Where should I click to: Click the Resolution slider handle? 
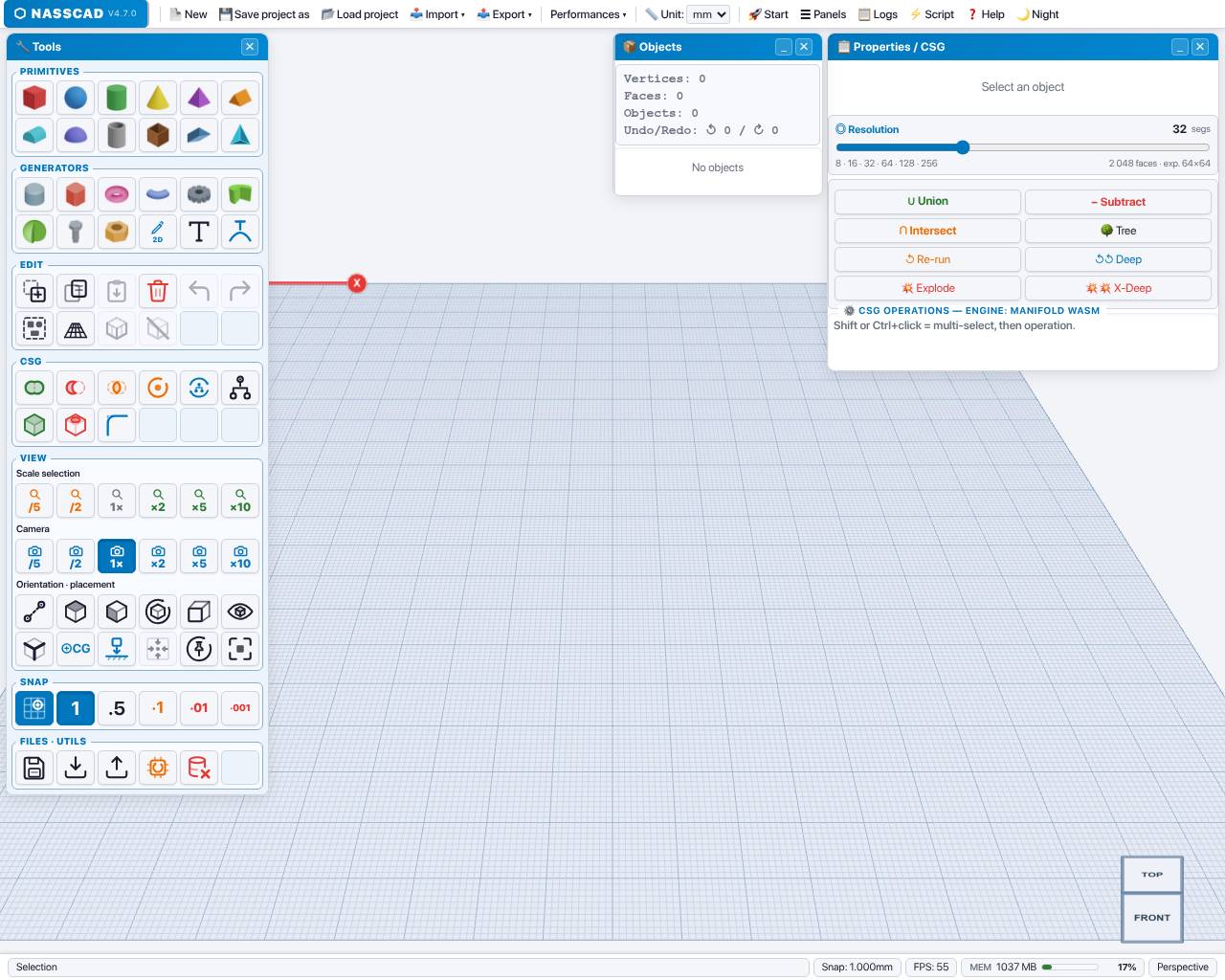pos(963,147)
